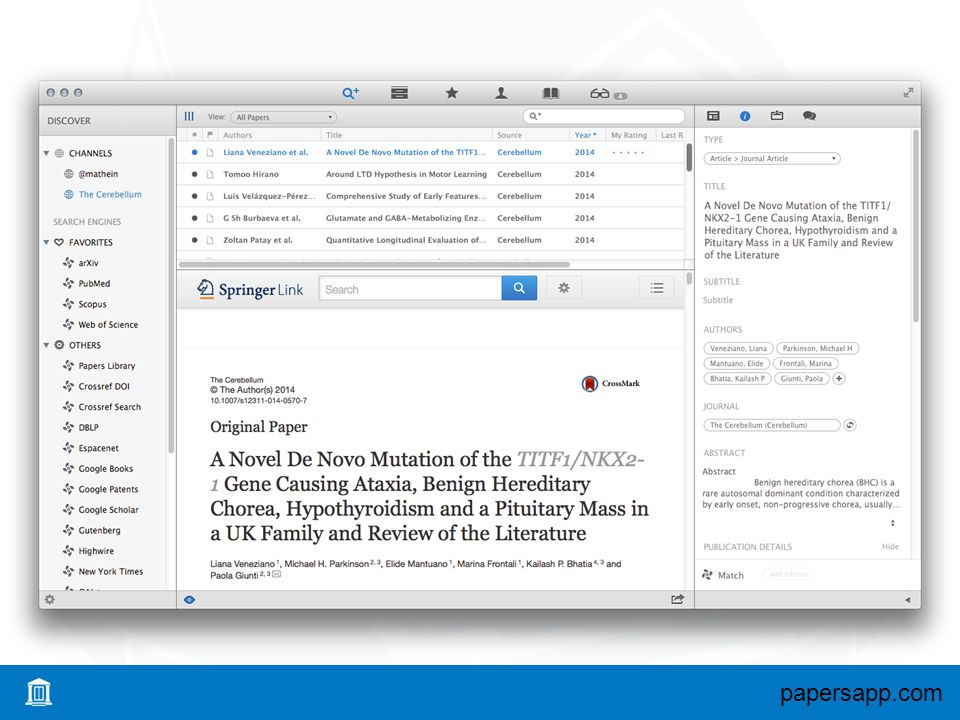This screenshot has height=720, width=960.
Task: Sort by the Title column header
Action: (x=407, y=135)
